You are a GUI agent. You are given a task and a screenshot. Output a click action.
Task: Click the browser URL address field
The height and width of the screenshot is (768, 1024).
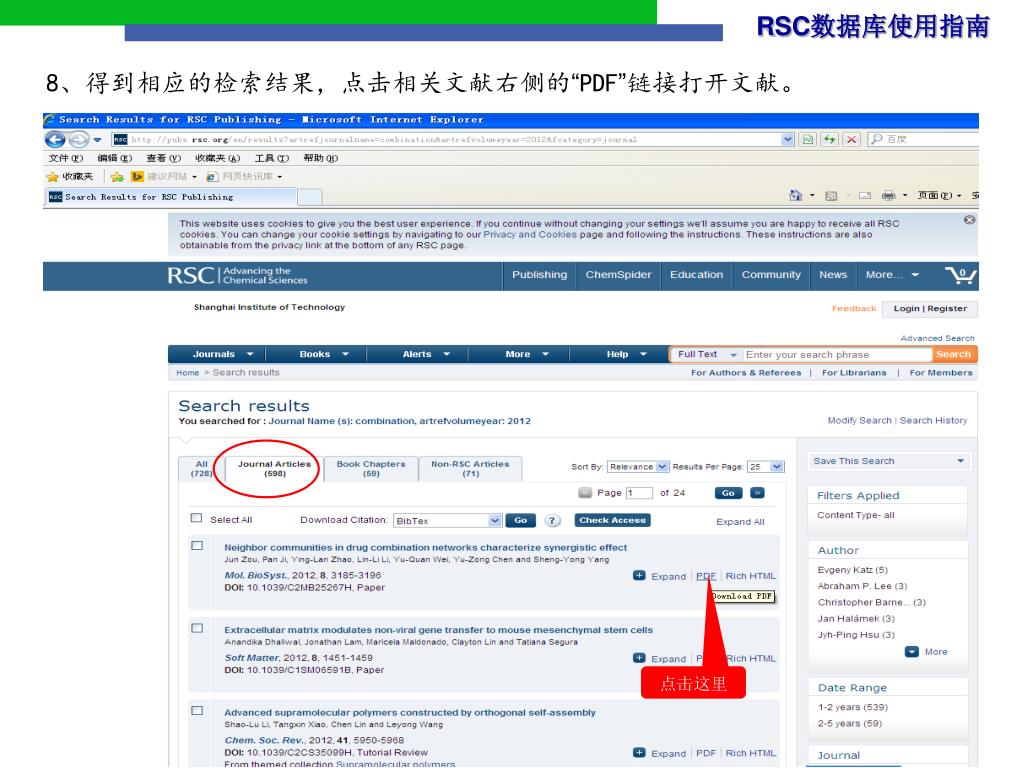pyautogui.click(x=447, y=139)
